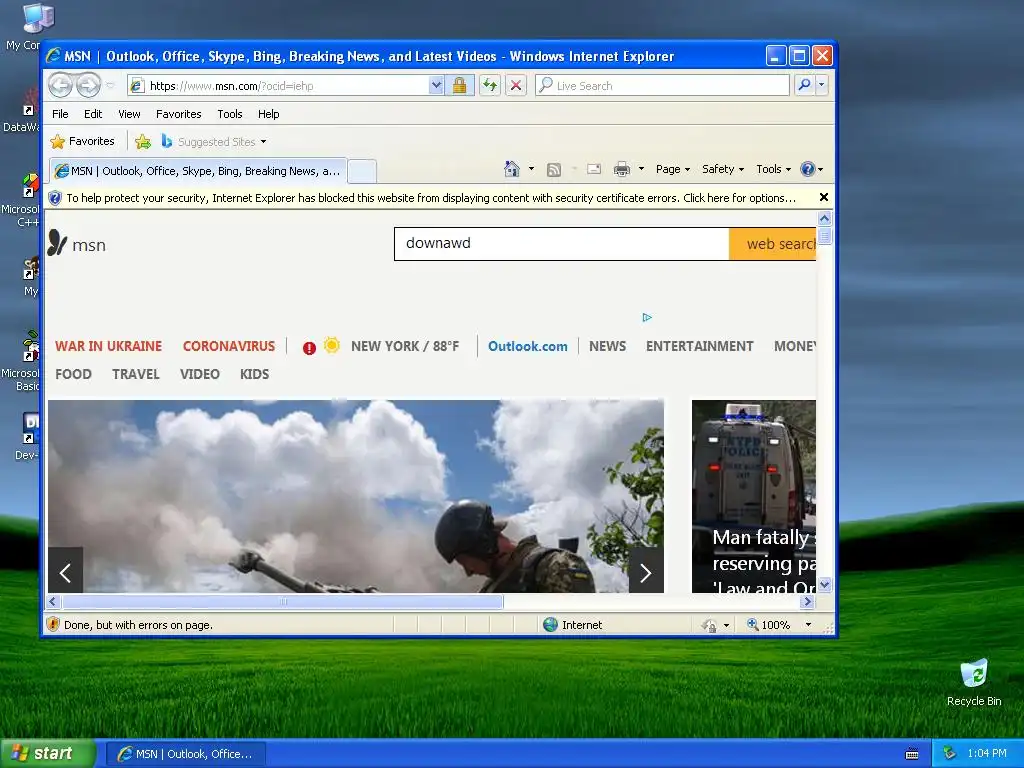Click the Add to Favorites Bar icon
This screenshot has width=1024, height=768.
coord(142,141)
